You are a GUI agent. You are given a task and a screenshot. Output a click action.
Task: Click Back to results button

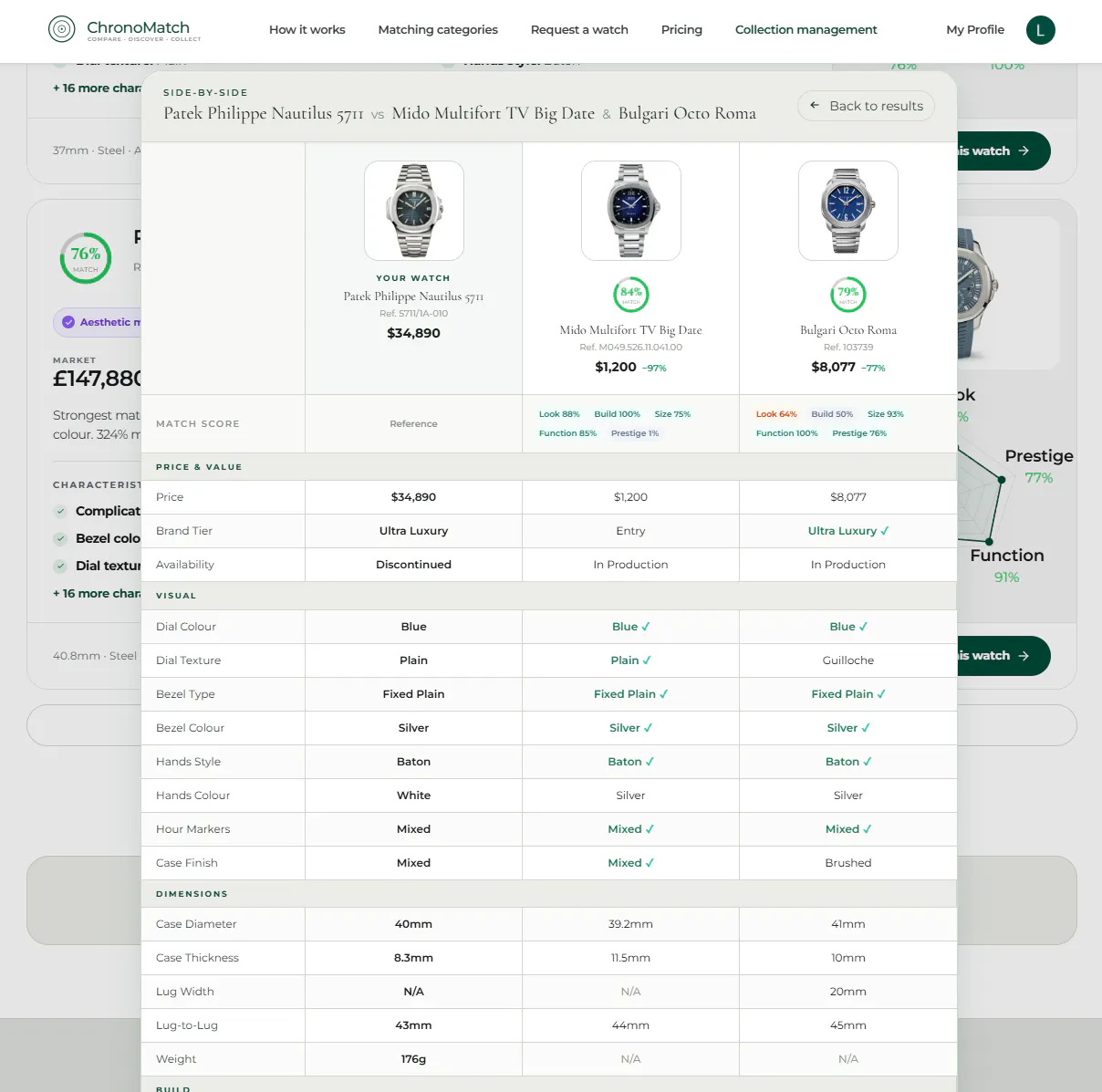(866, 106)
